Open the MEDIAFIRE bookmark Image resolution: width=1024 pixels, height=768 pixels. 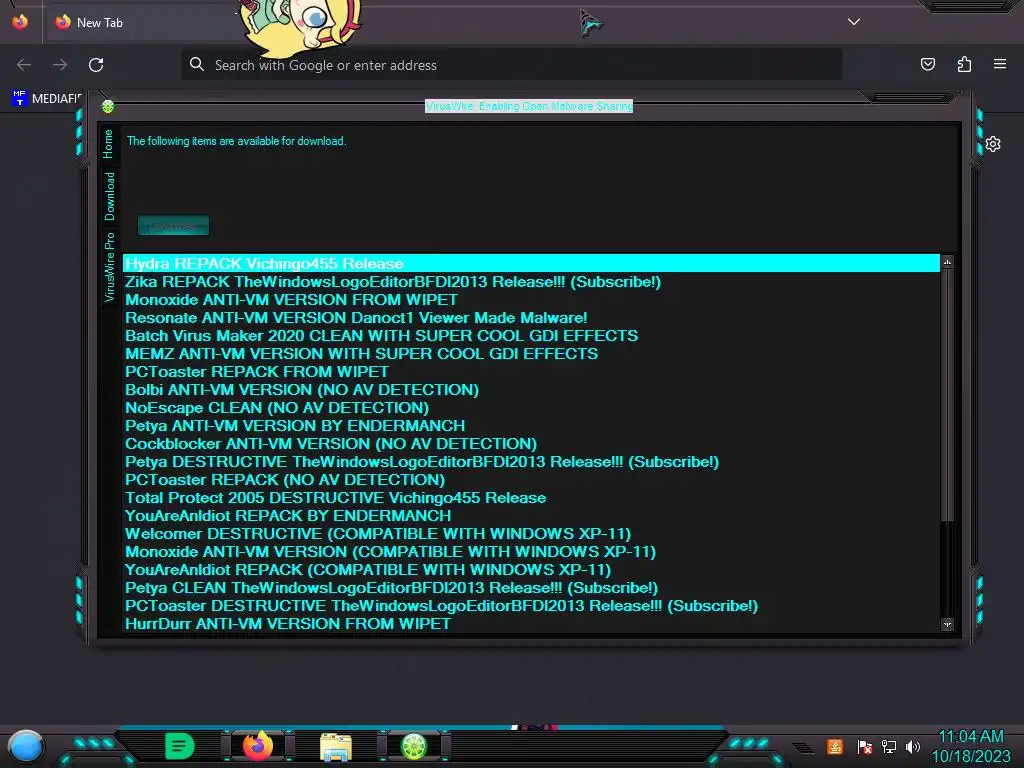[x=46, y=99]
